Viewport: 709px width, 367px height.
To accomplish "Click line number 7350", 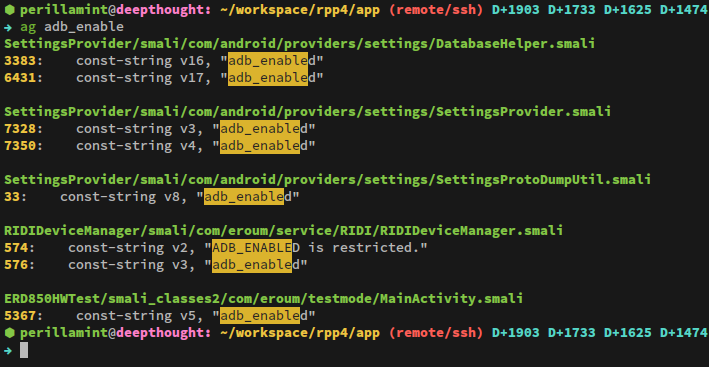I will click(x=20, y=146).
